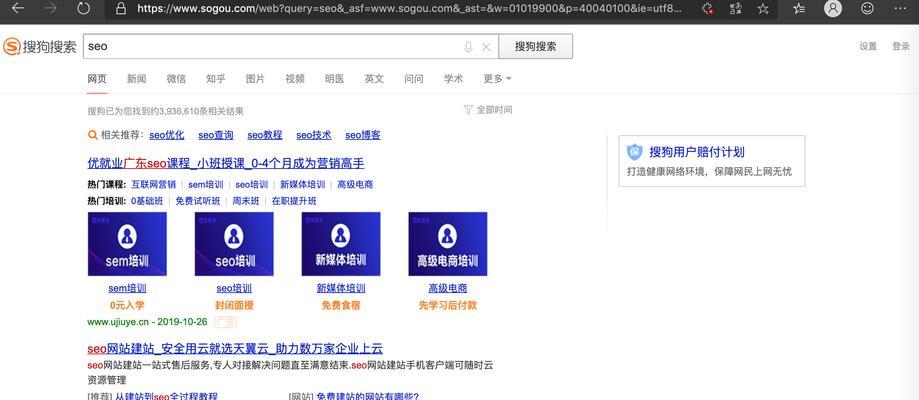Click the seo培训 link under its thumbnail
The image size is (919, 400).
click(x=234, y=289)
